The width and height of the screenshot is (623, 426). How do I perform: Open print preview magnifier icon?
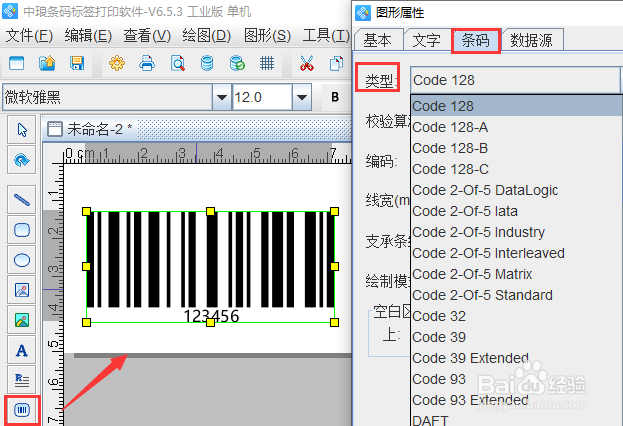(x=177, y=63)
